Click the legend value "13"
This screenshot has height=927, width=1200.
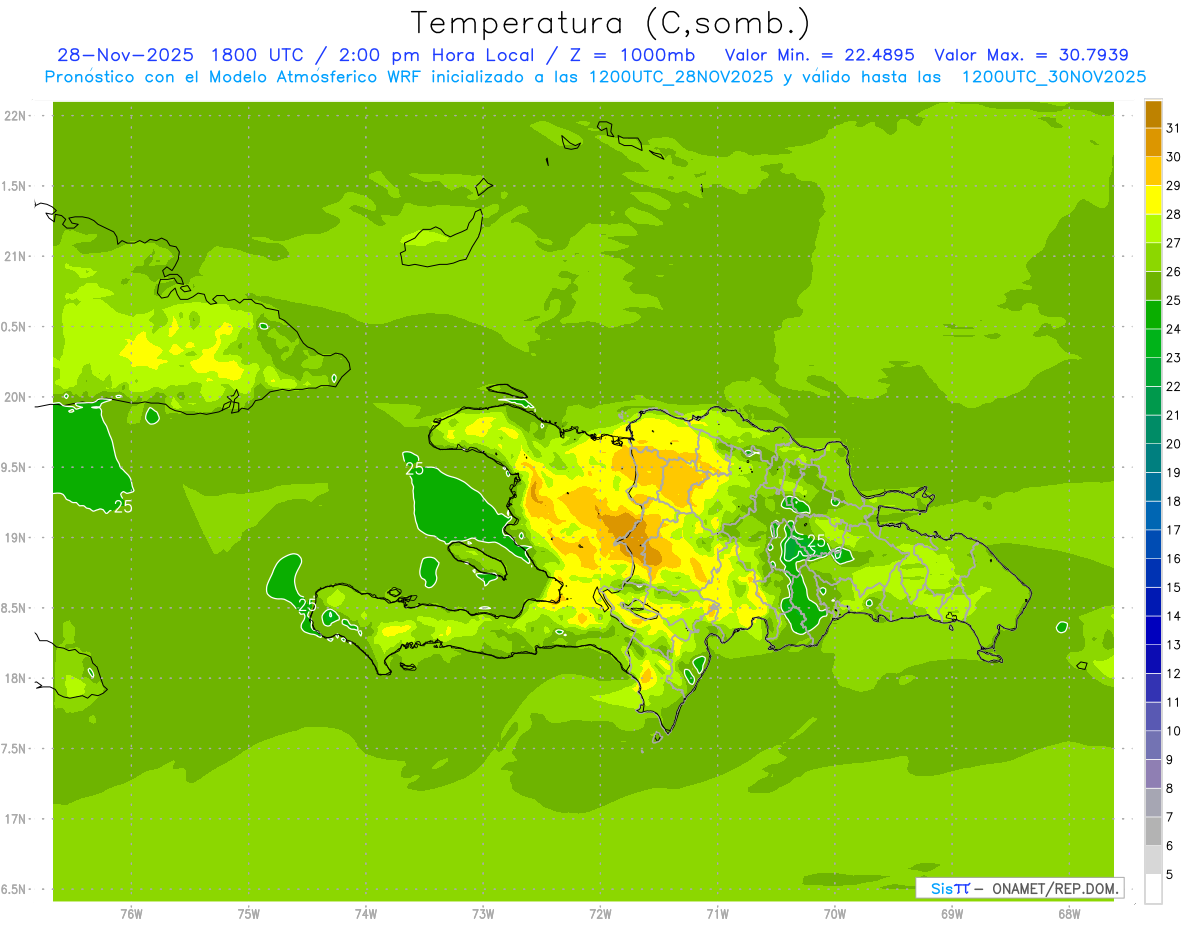click(1173, 644)
